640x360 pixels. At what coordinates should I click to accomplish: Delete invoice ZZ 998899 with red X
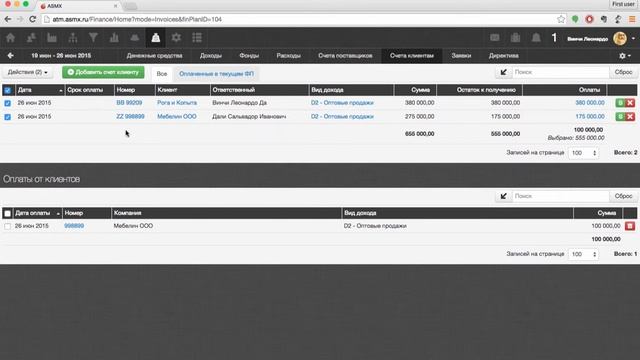click(630, 117)
